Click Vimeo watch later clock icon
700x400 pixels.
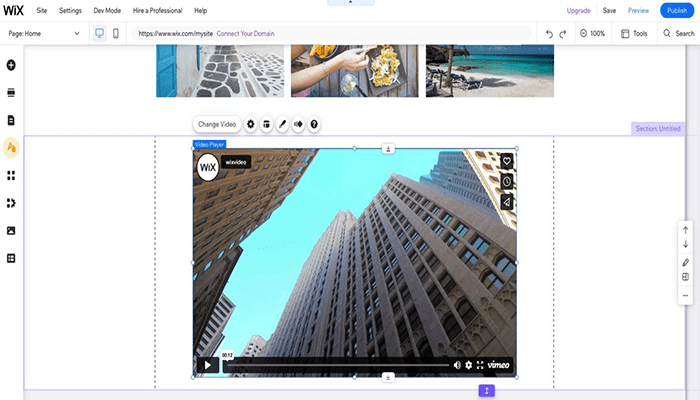point(507,182)
